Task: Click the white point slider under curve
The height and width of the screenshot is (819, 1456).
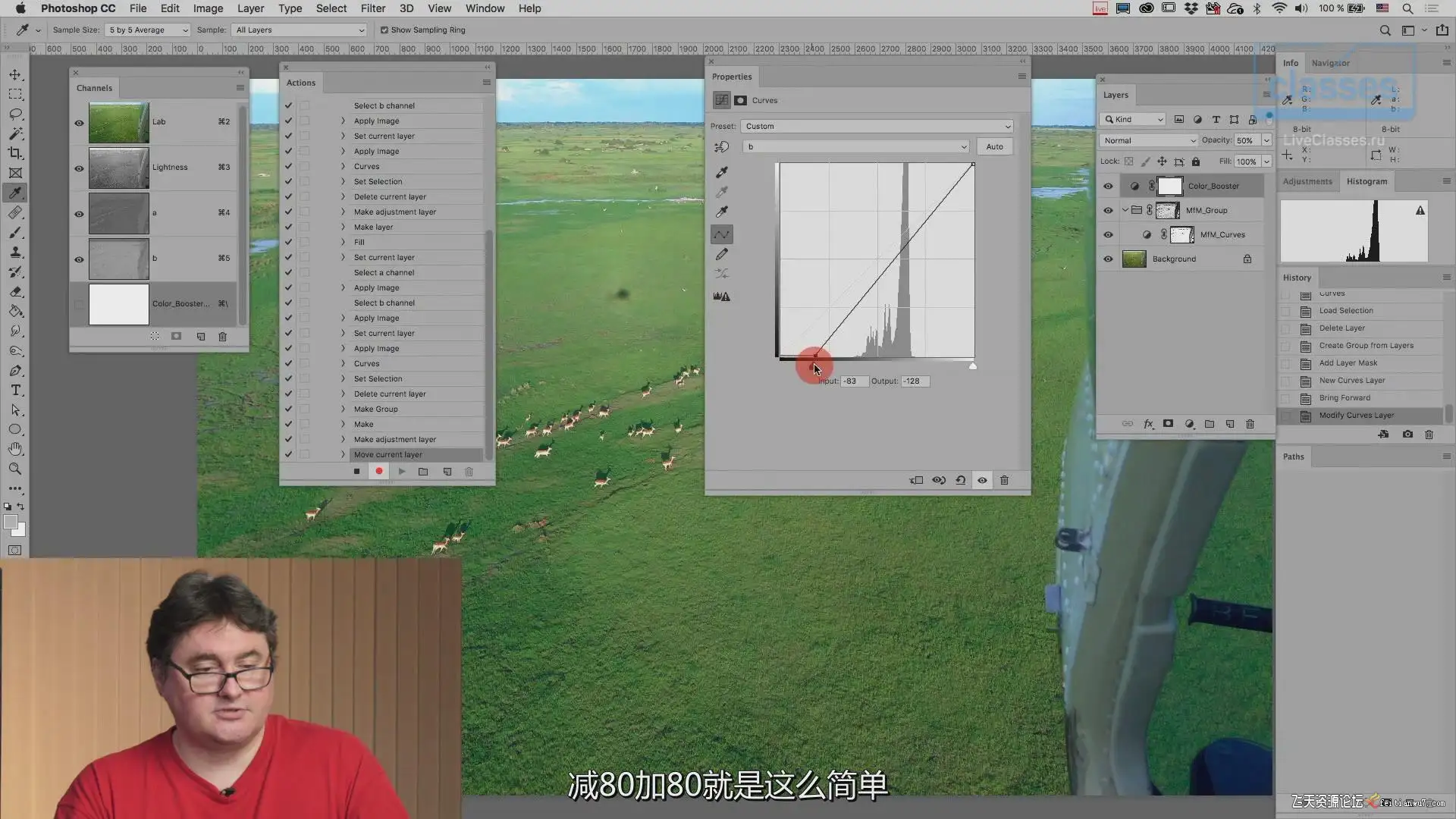Action: click(973, 366)
